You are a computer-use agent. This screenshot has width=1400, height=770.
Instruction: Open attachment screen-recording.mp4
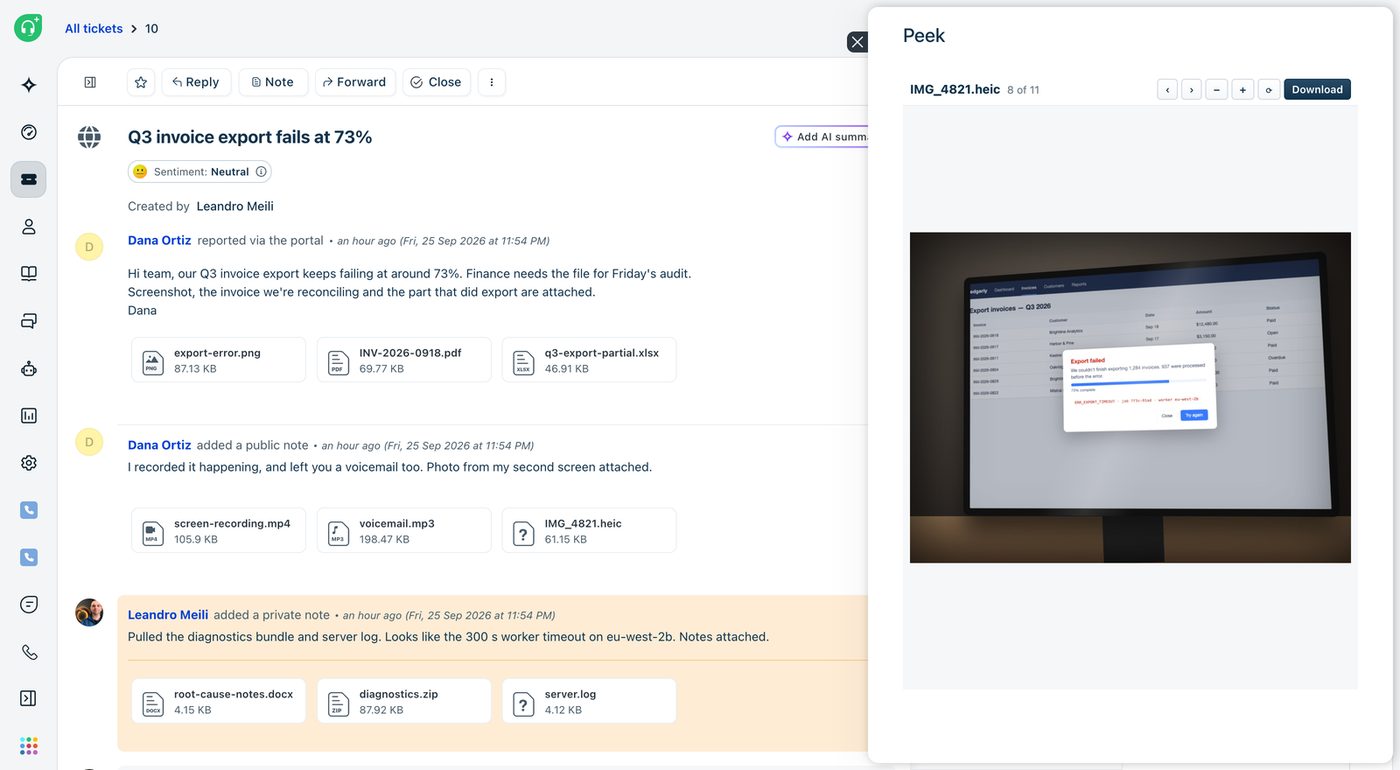click(219, 530)
